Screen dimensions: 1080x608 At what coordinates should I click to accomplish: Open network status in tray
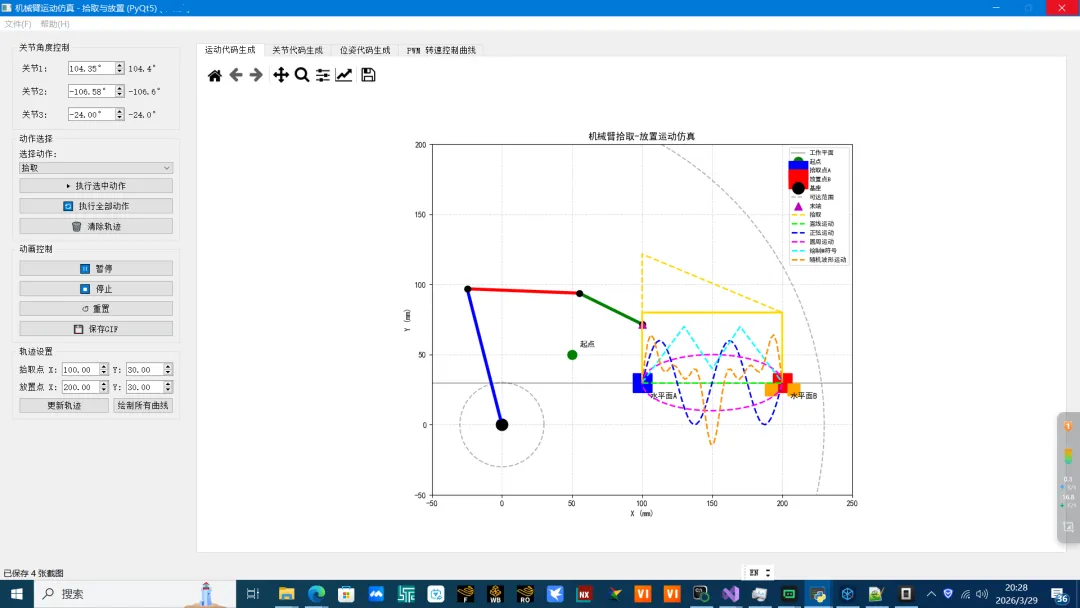coord(966,594)
